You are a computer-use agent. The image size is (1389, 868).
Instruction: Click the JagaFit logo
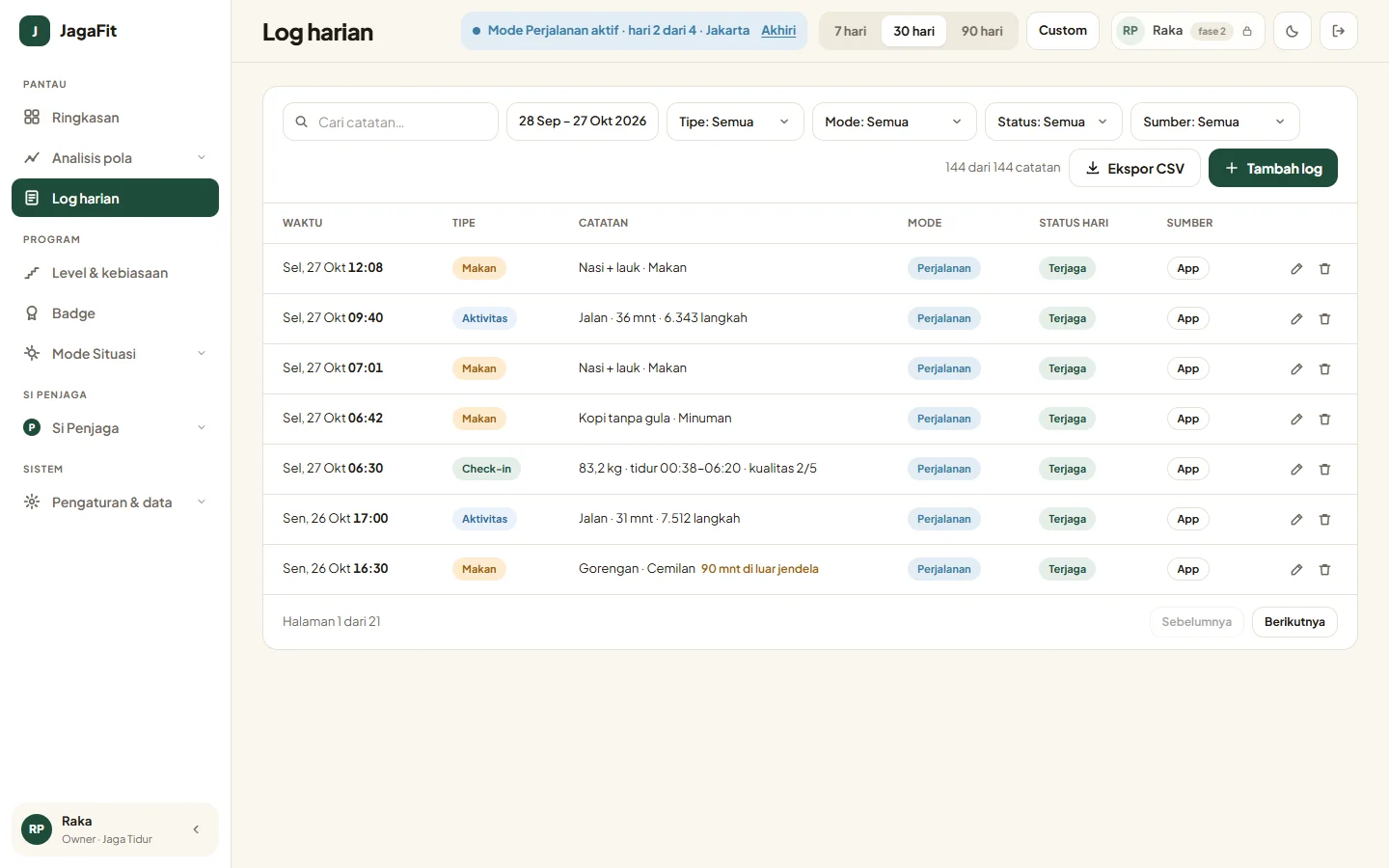pyautogui.click(x=68, y=31)
